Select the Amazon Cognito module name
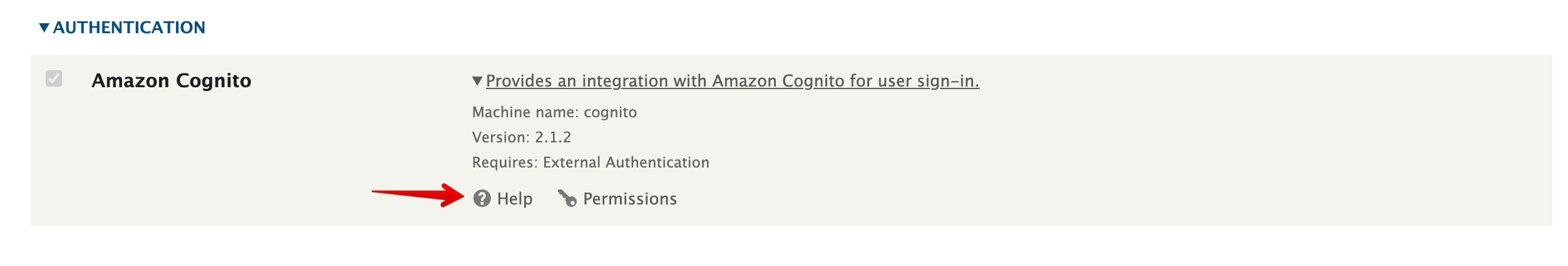1568x266 pixels. click(x=172, y=81)
